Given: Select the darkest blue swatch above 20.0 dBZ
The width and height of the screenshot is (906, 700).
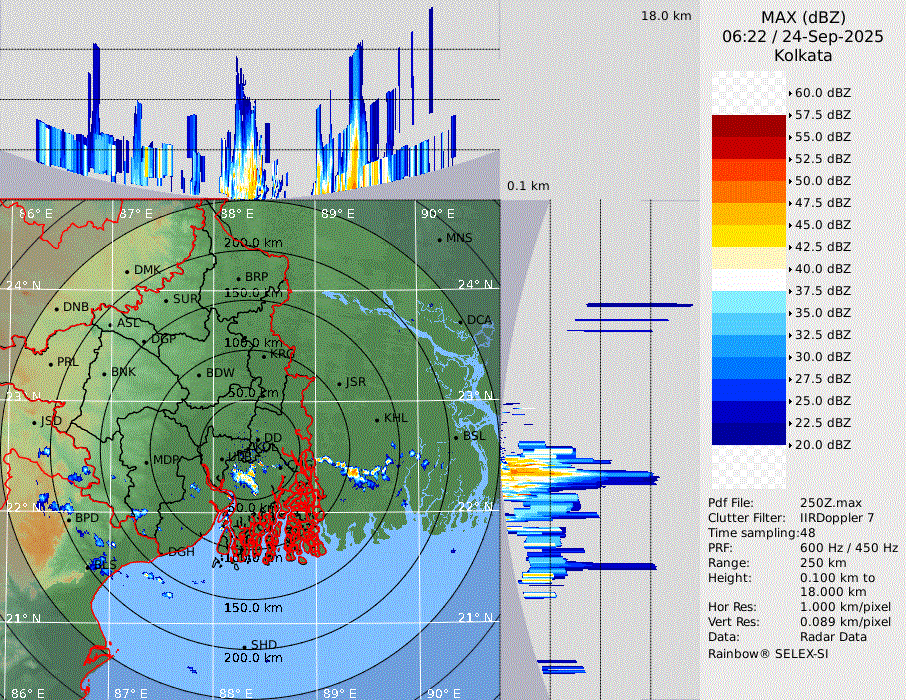Looking at the screenshot, I should 749,433.
